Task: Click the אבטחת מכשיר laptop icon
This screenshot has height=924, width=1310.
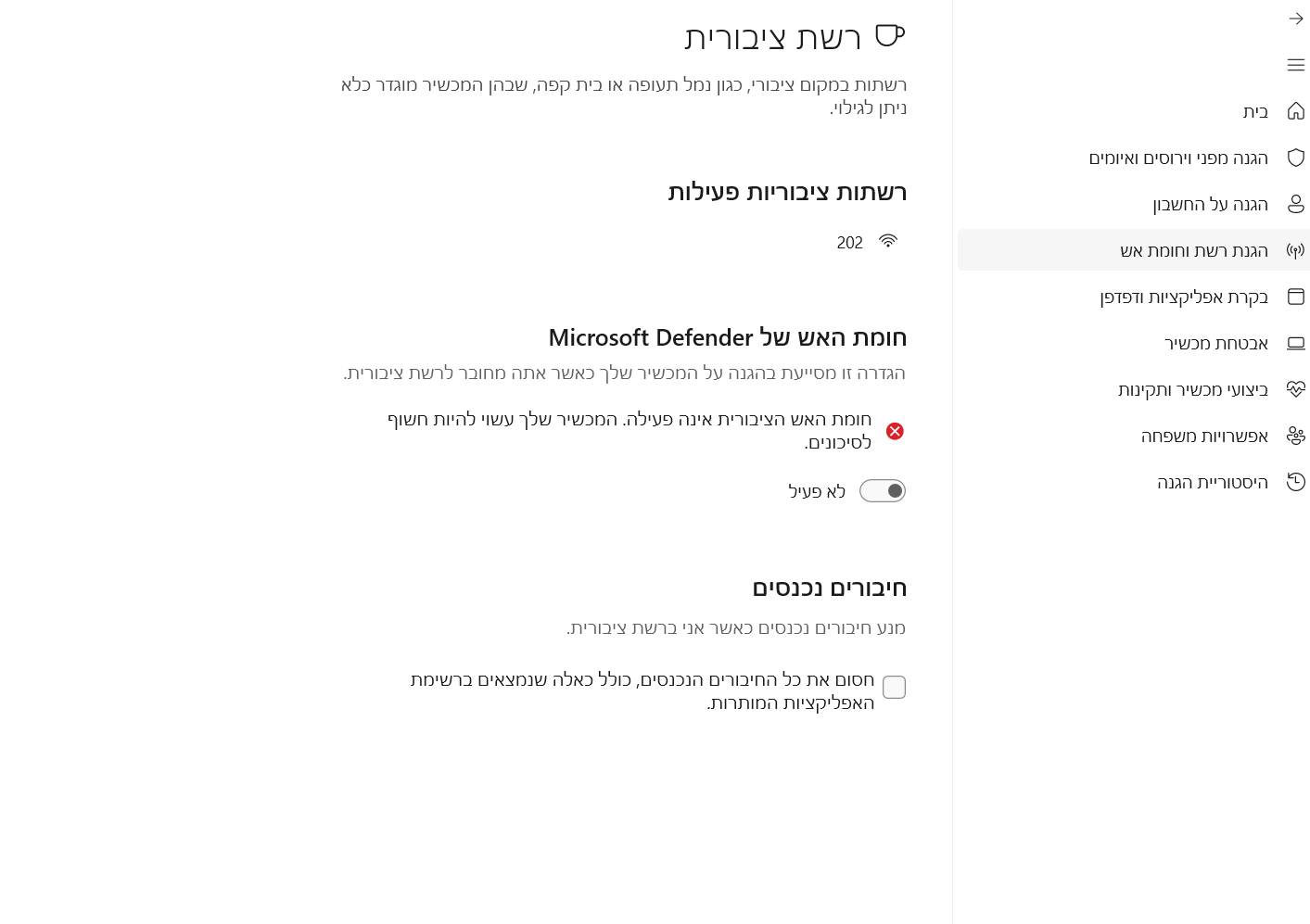Action: tap(1295, 343)
